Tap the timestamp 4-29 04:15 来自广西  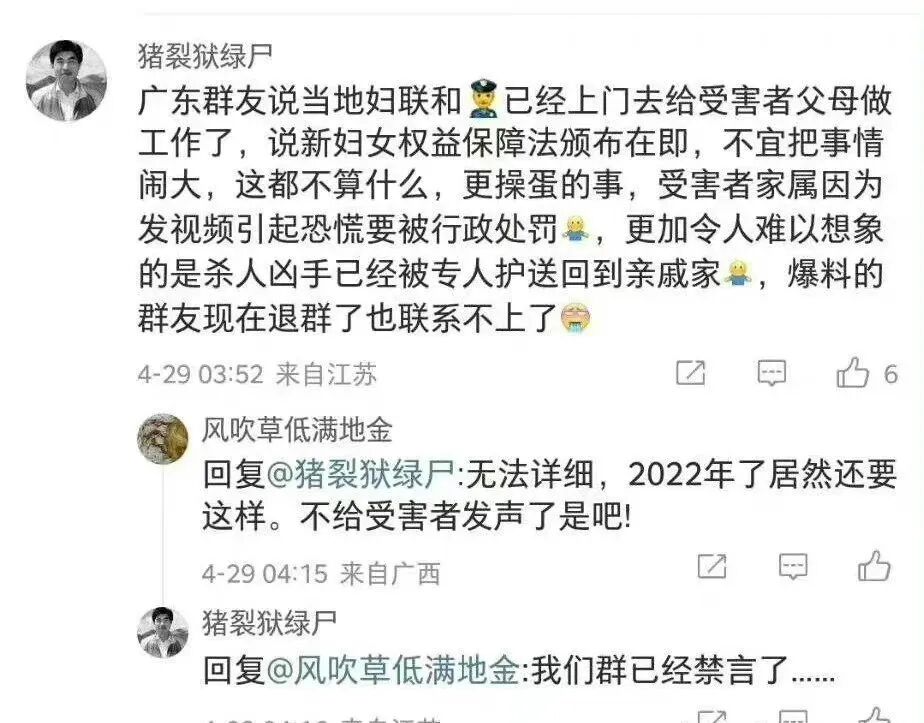click(x=321, y=573)
